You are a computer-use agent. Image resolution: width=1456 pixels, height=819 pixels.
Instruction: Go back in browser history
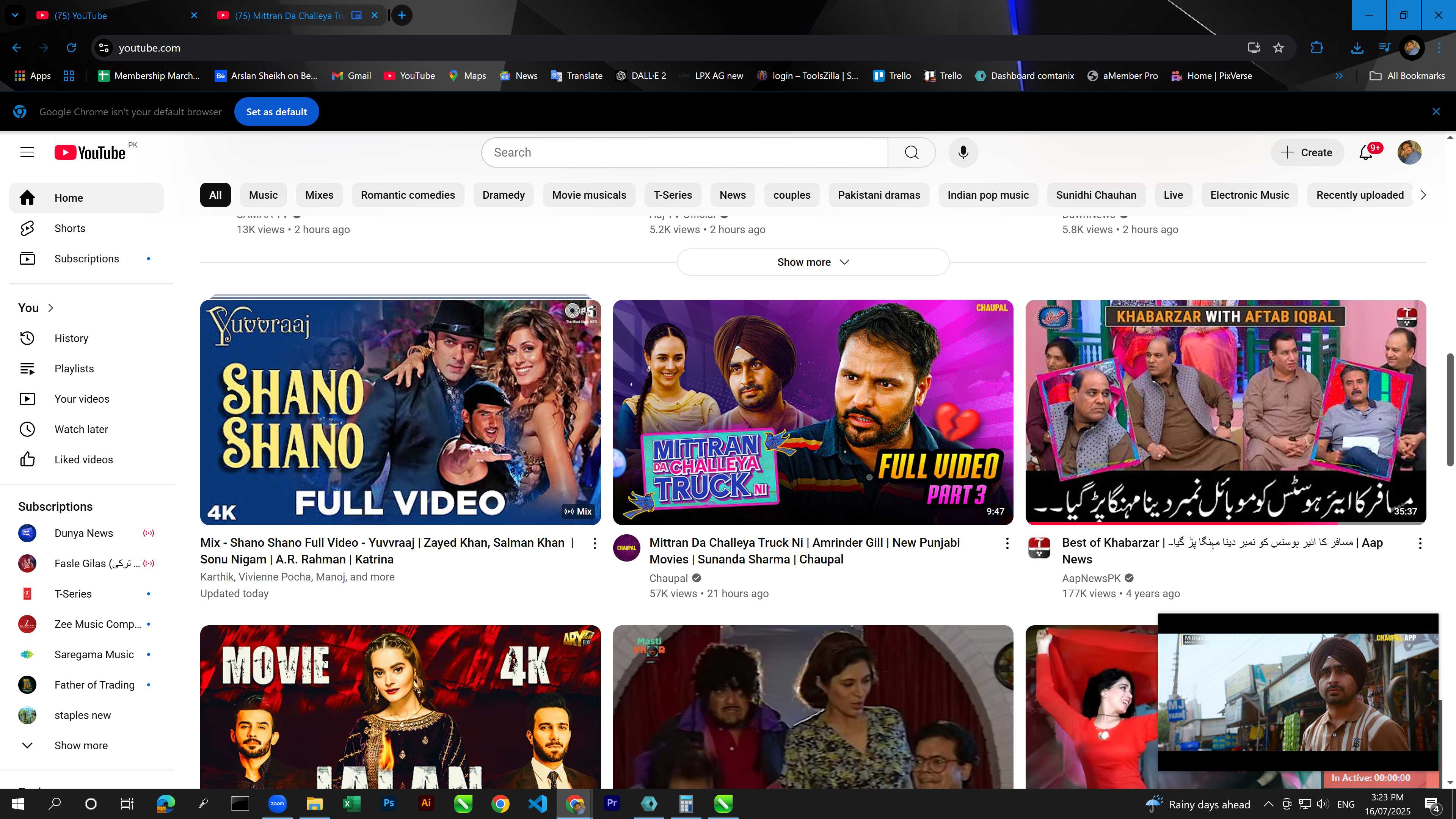click(17, 48)
